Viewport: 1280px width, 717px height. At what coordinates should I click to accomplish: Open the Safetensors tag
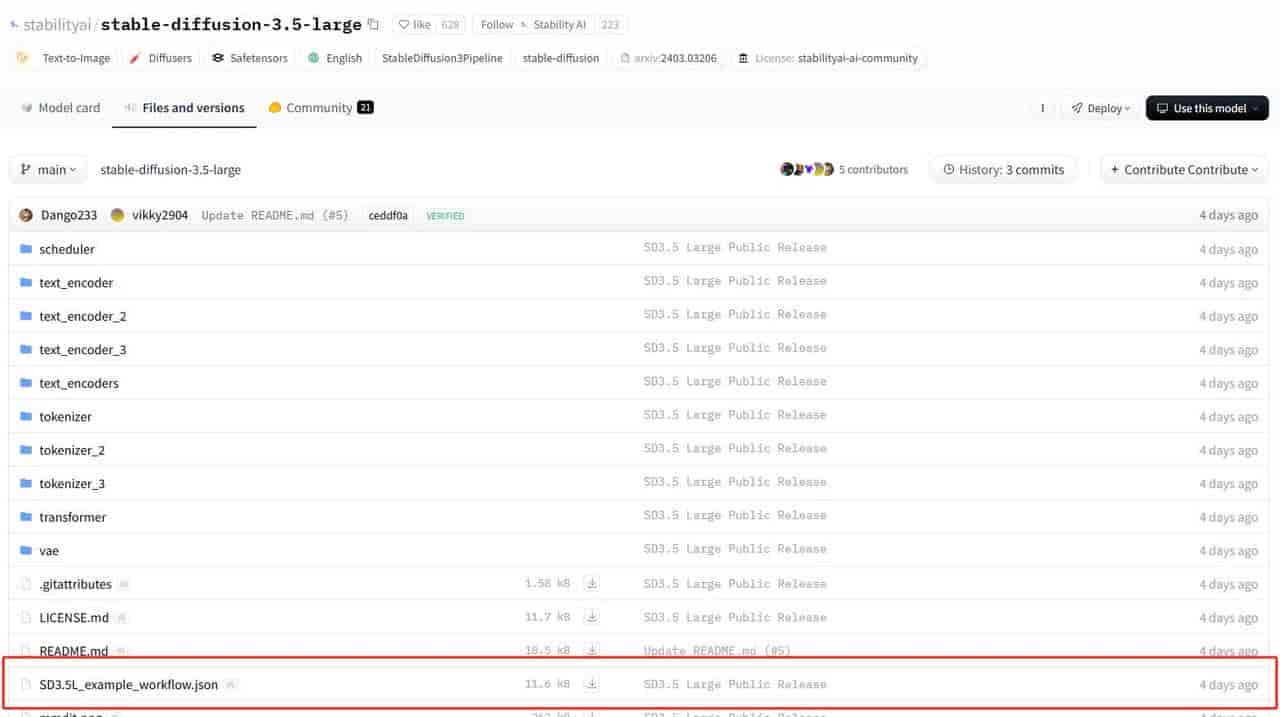[x=248, y=58]
